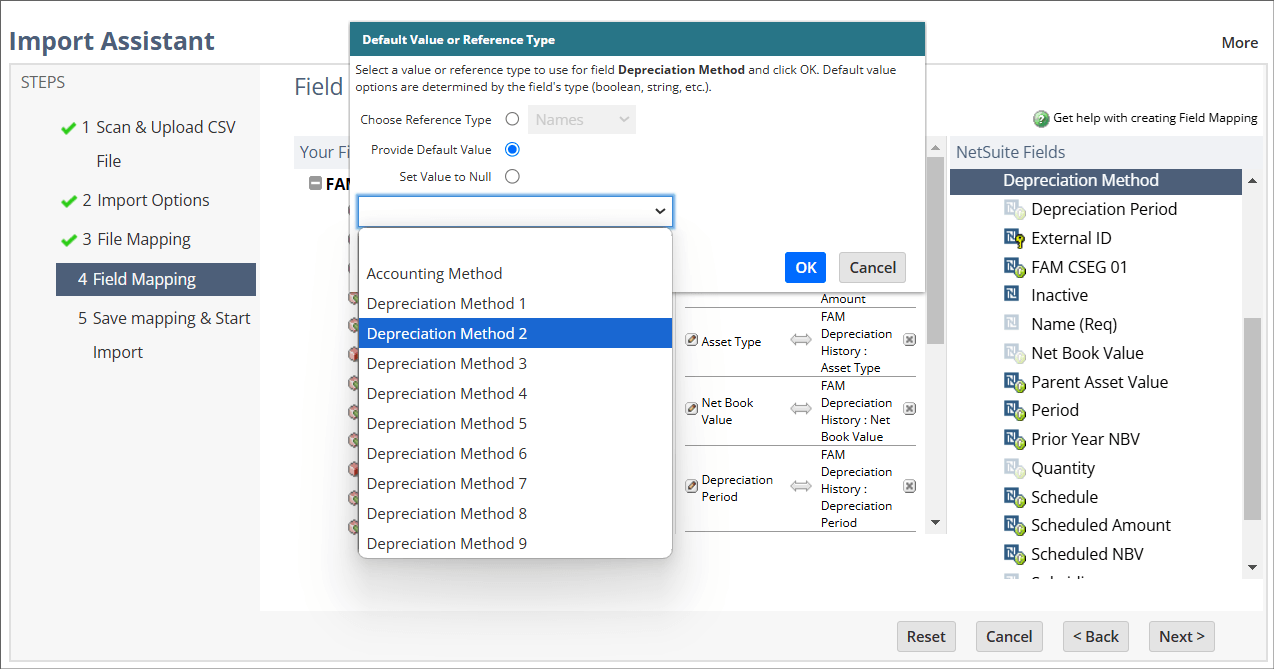Go to step 3 File Mapping
The image size is (1274, 669).
tap(136, 239)
